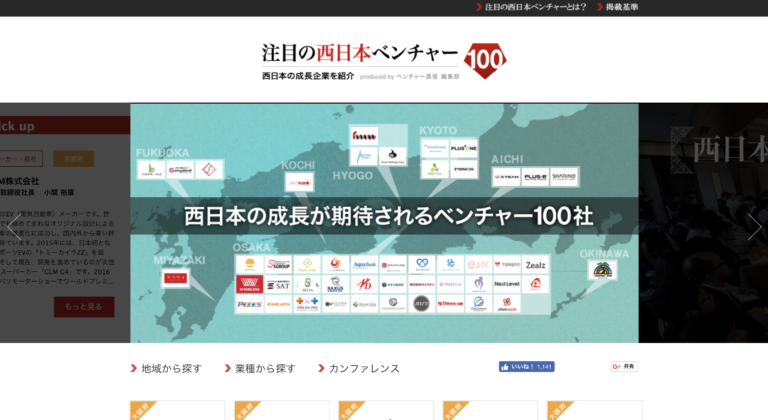Screen dimensions: 768x420
Task: Click the S GROUP logo in Osaka grid
Action: (x=278, y=265)
